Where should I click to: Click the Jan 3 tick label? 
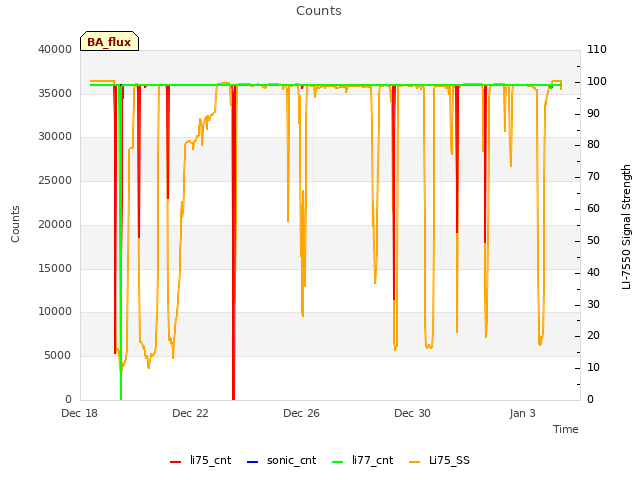tap(522, 413)
